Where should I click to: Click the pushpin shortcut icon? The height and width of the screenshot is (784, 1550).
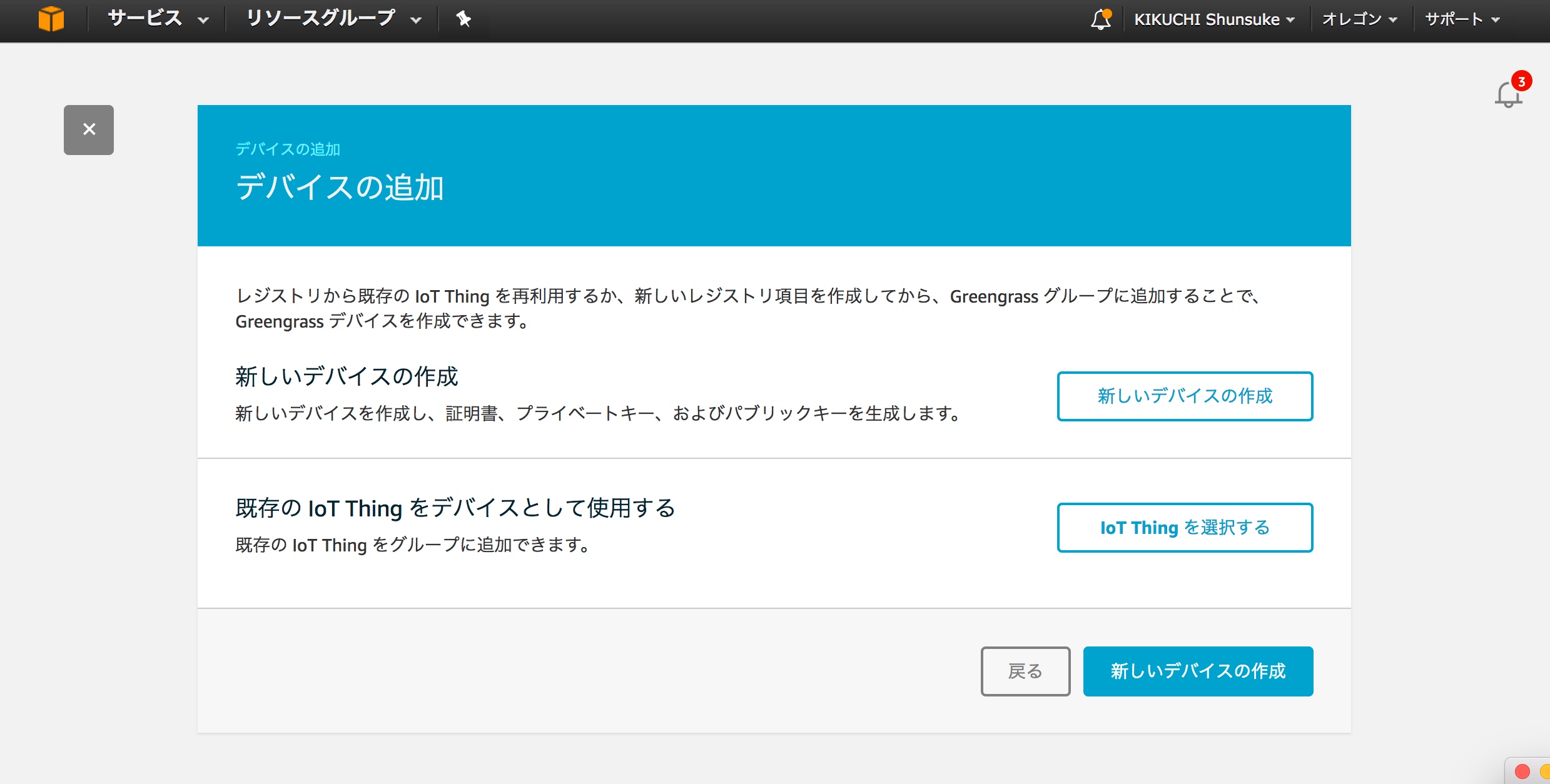[463, 19]
